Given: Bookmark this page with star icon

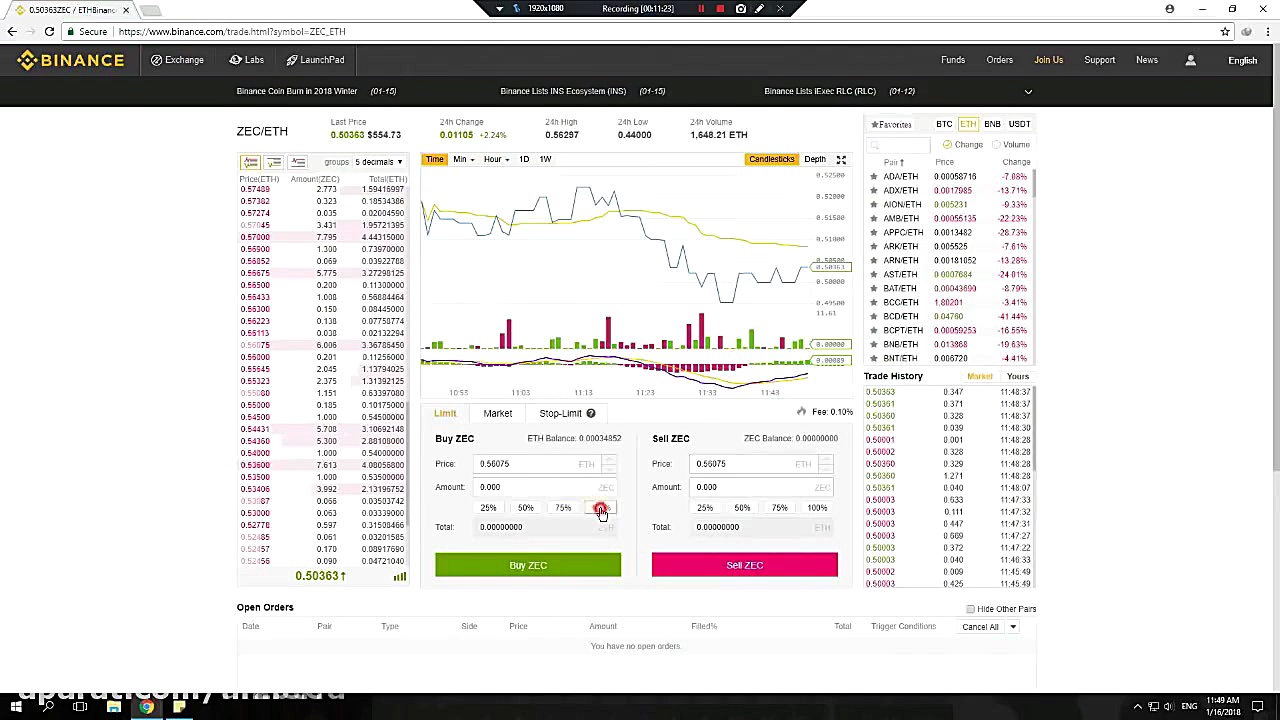Looking at the screenshot, I should click(x=1224, y=32).
